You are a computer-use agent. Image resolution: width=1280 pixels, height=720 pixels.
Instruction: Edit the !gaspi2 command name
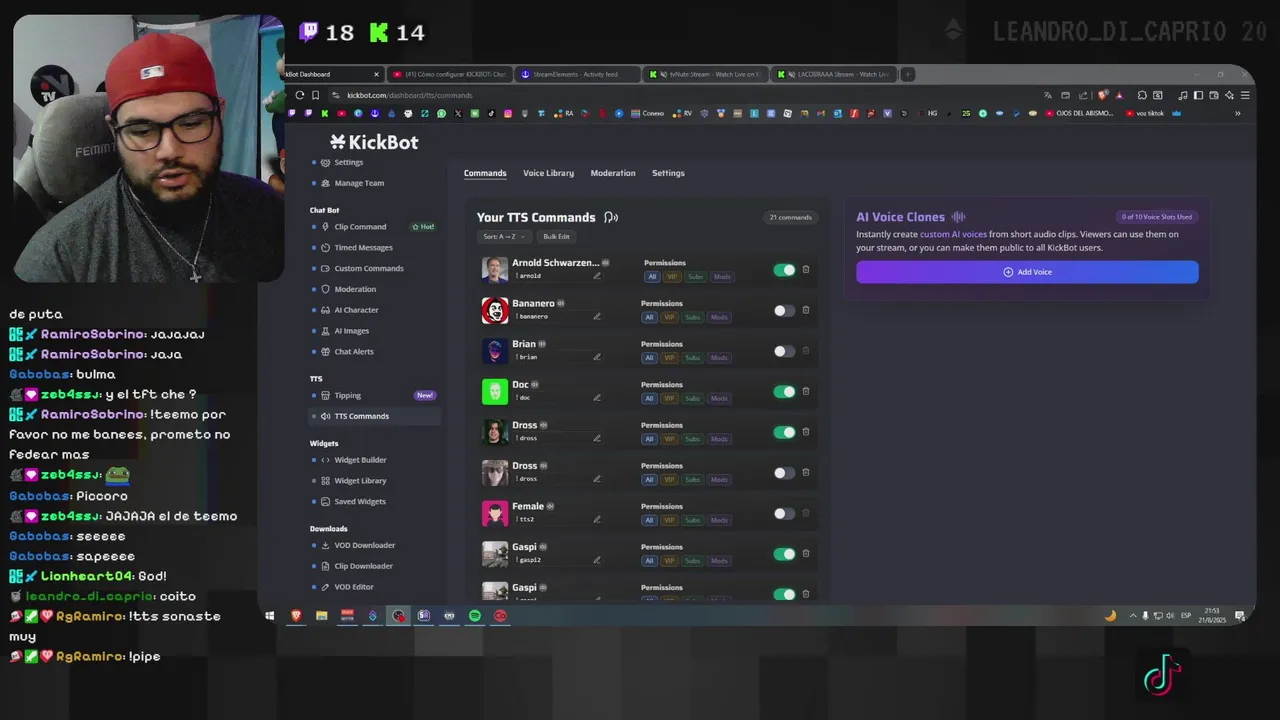click(x=597, y=560)
